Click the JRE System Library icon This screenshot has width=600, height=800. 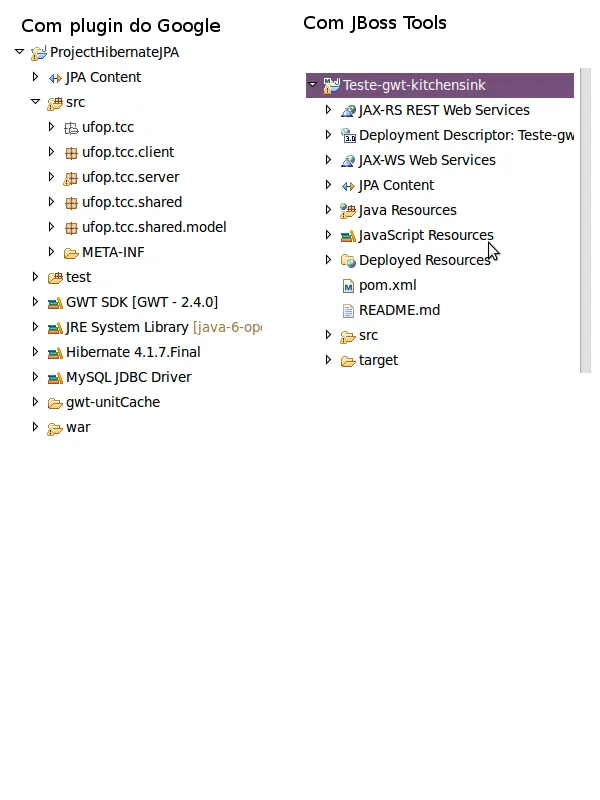click(55, 328)
